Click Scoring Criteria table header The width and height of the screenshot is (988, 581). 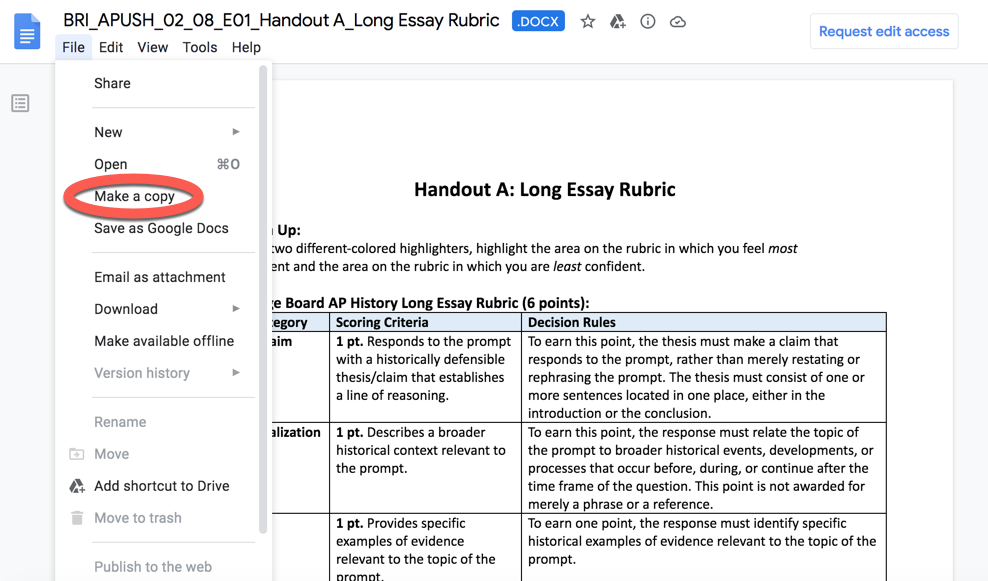pos(425,322)
